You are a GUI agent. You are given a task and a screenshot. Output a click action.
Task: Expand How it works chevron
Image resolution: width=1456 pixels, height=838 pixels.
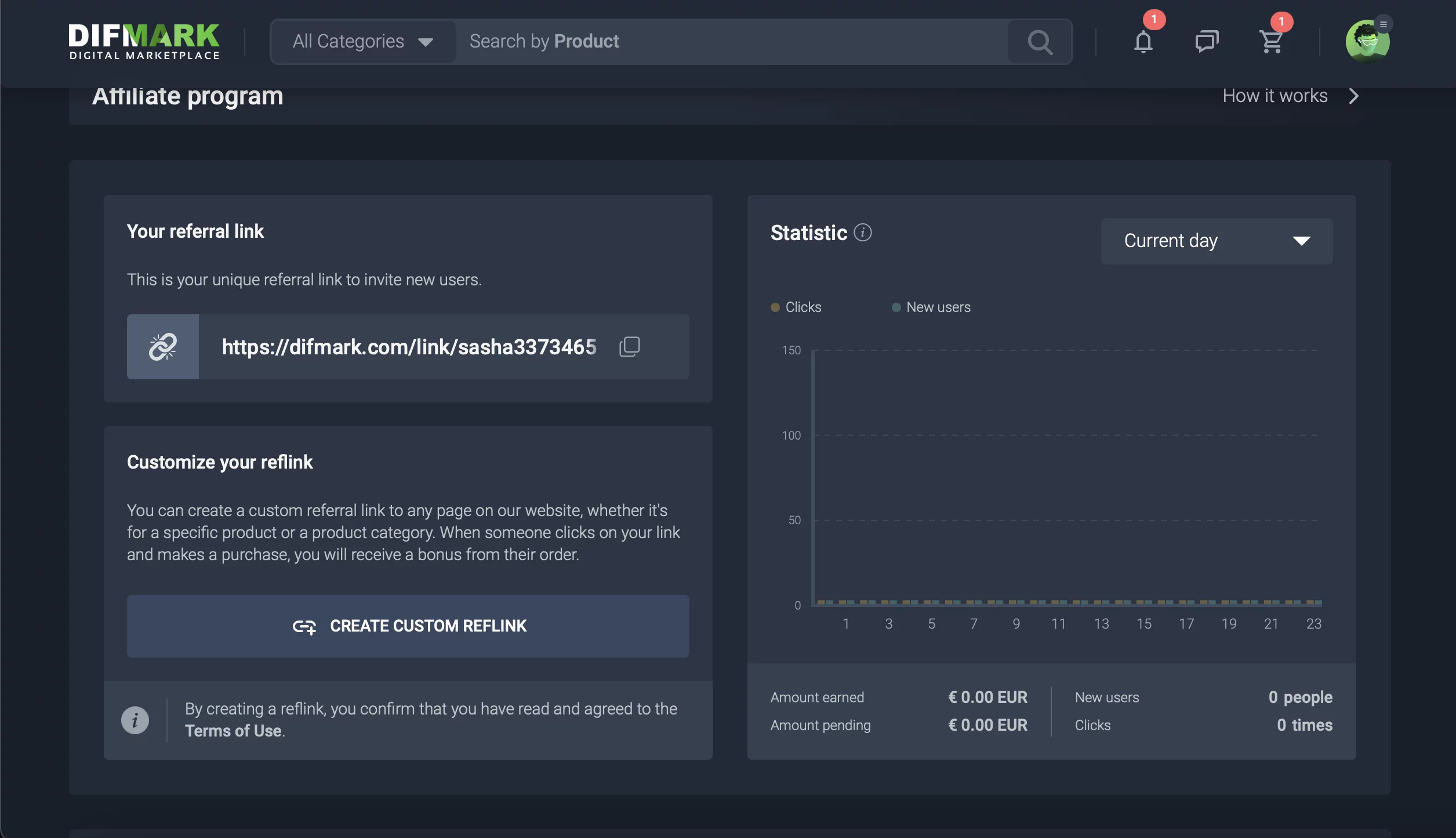point(1354,96)
